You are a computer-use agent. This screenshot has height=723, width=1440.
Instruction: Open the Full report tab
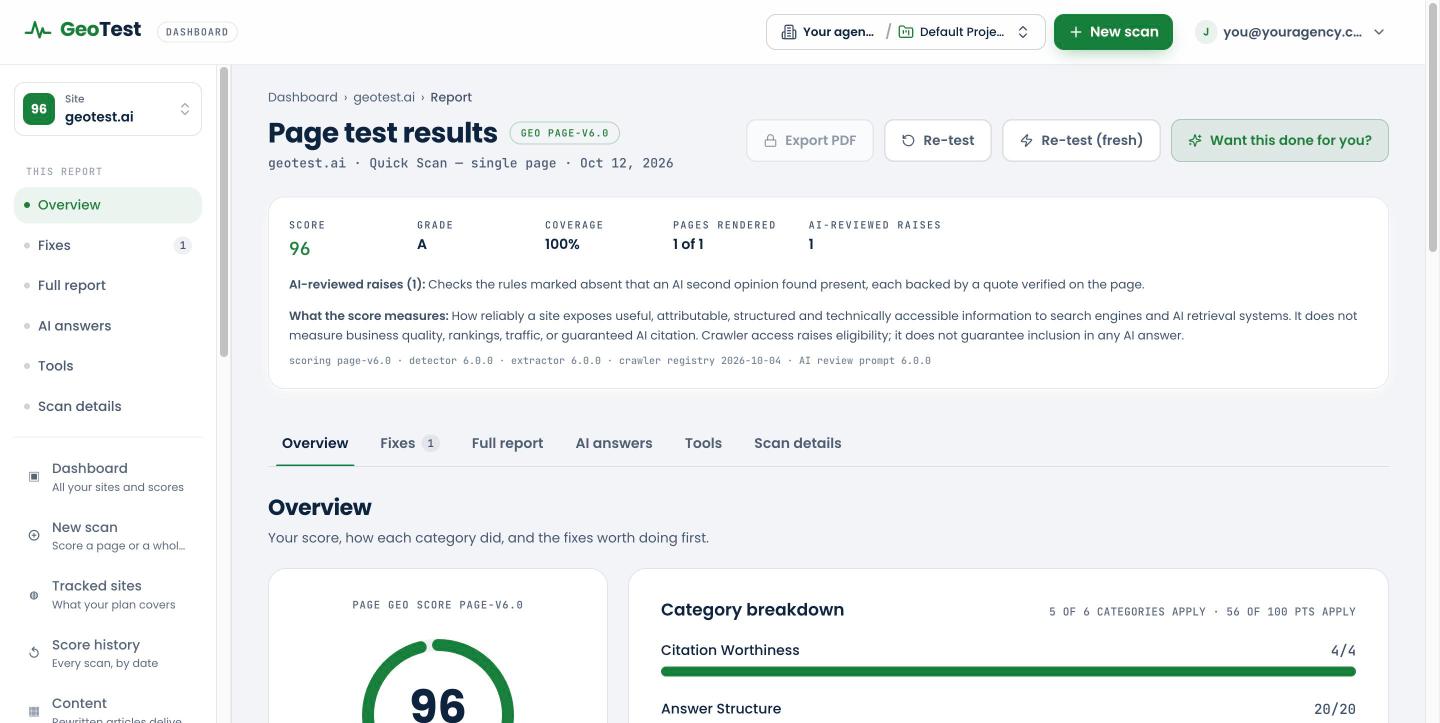[507, 443]
